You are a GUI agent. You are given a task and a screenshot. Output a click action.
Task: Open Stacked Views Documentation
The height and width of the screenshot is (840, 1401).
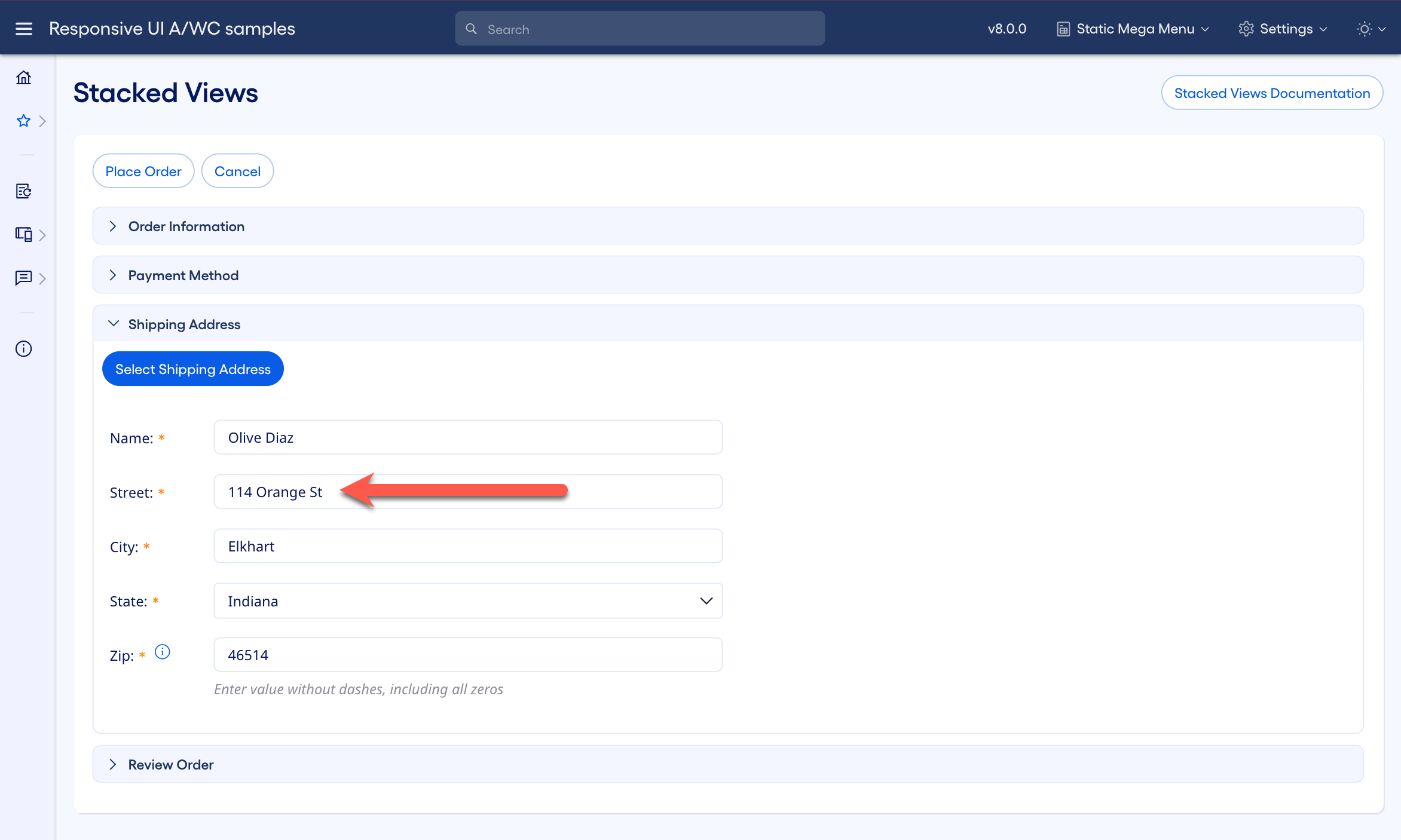pos(1271,93)
